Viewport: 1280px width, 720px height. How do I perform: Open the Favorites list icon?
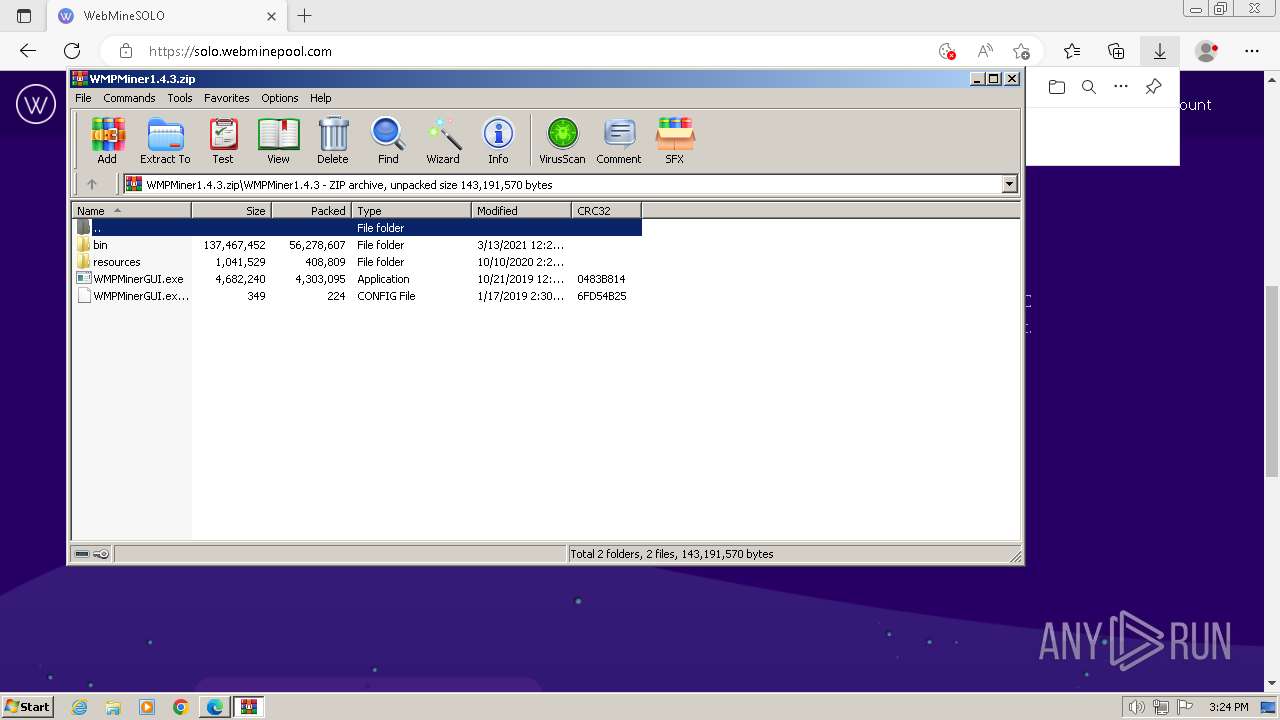1072,51
